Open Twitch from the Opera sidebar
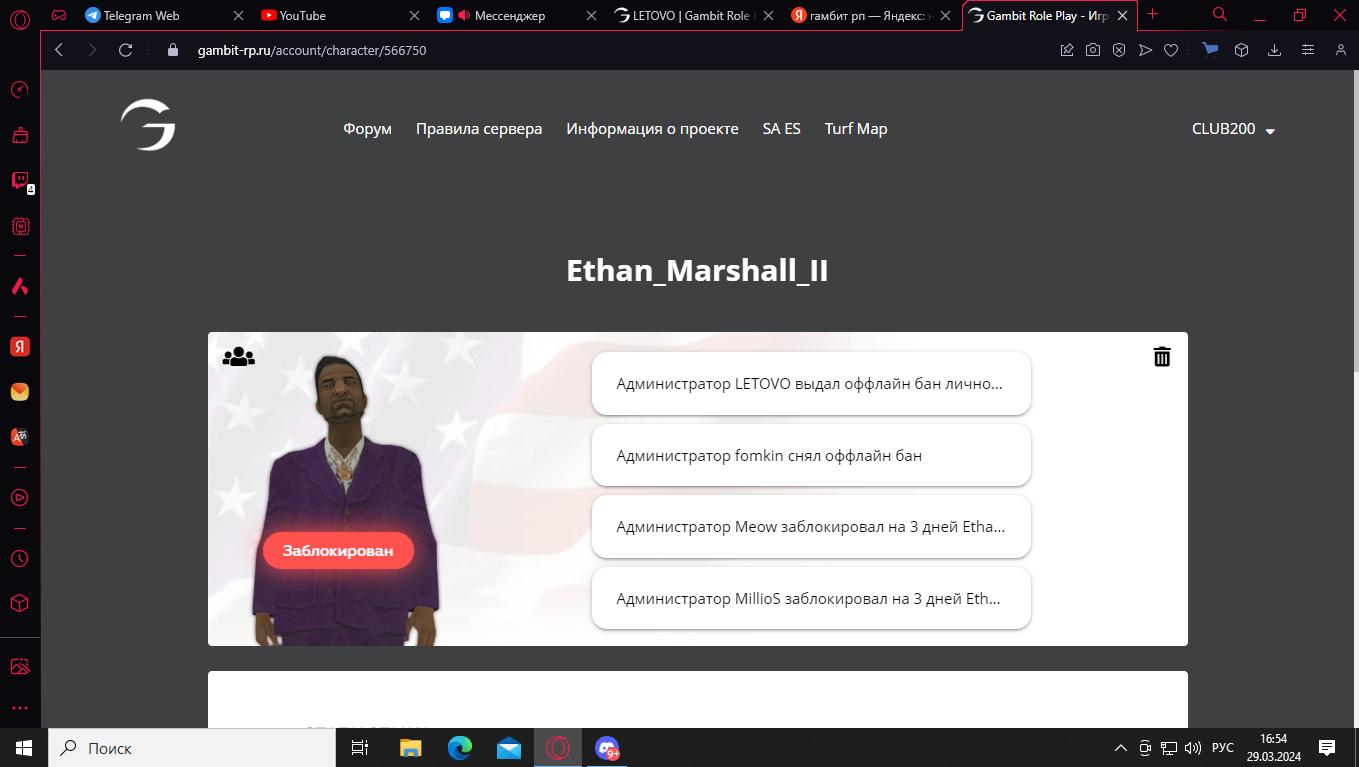 (x=20, y=180)
